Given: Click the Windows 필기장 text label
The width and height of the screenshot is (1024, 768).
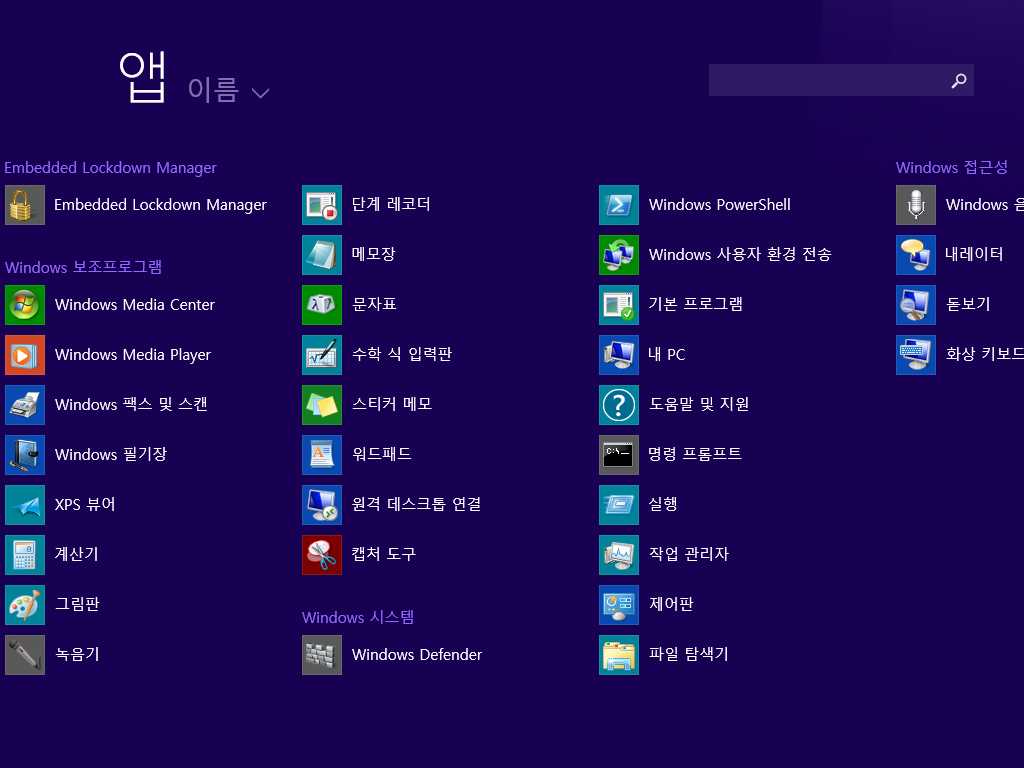Looking at the screenshot, I should [111, 454].
